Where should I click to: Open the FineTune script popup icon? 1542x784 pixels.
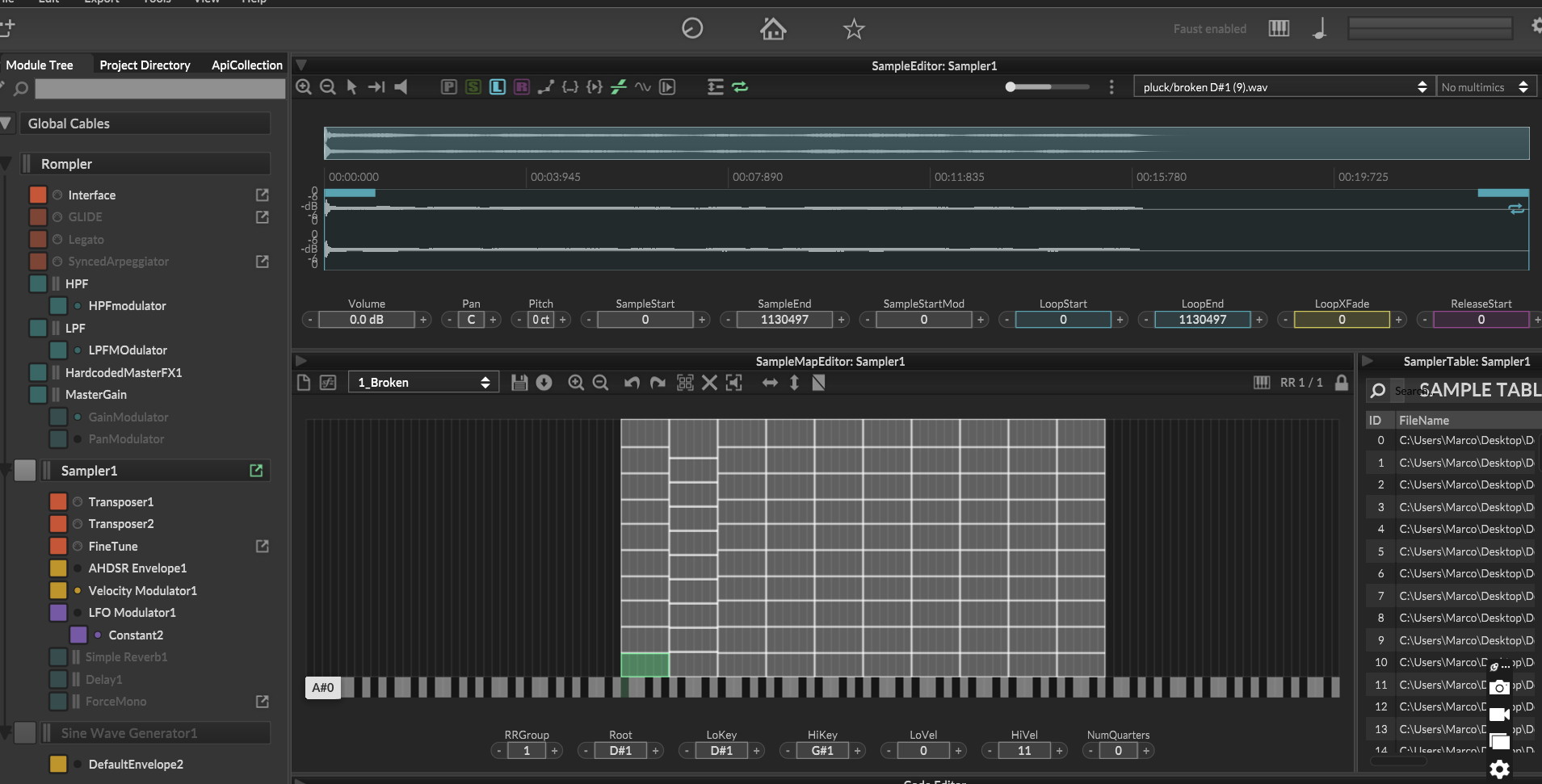pyautogui.click(x=262, y=546)
